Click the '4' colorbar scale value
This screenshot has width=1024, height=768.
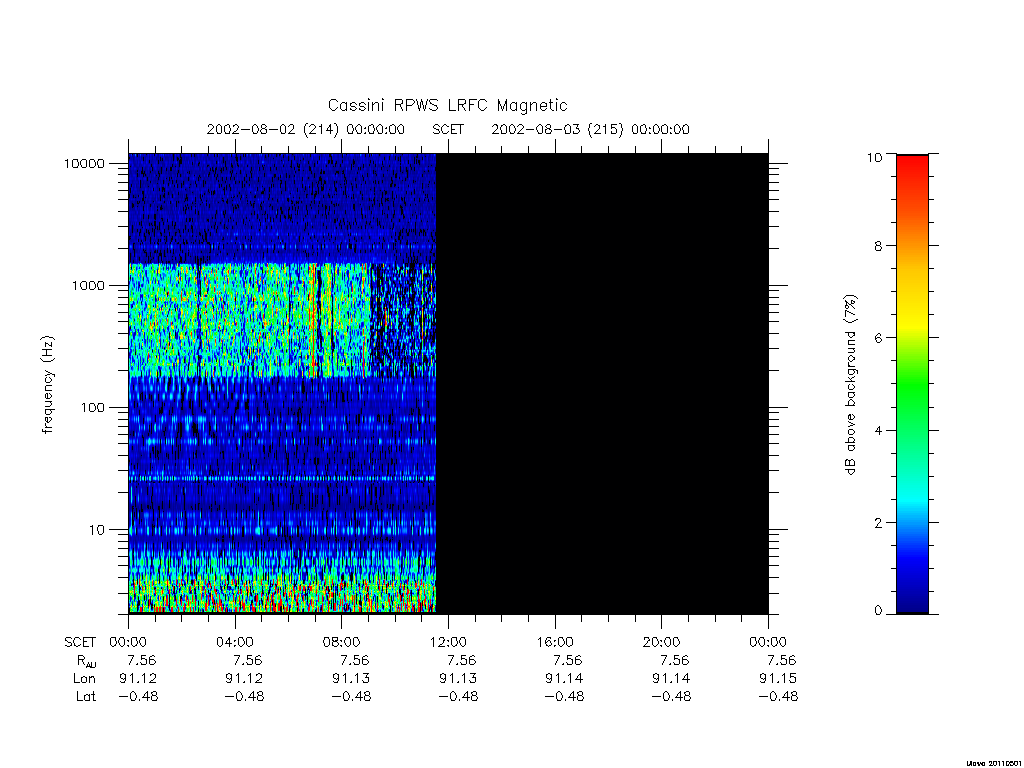(878, 430)
